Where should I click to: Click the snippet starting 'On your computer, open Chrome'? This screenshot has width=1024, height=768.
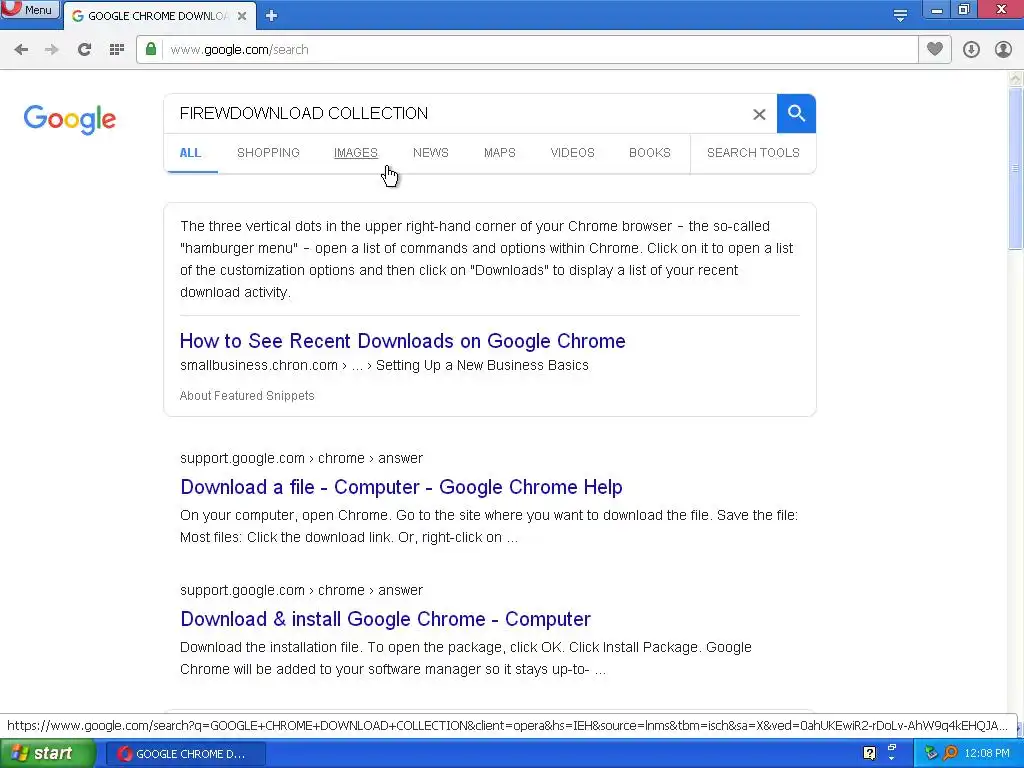click(488, 526)
